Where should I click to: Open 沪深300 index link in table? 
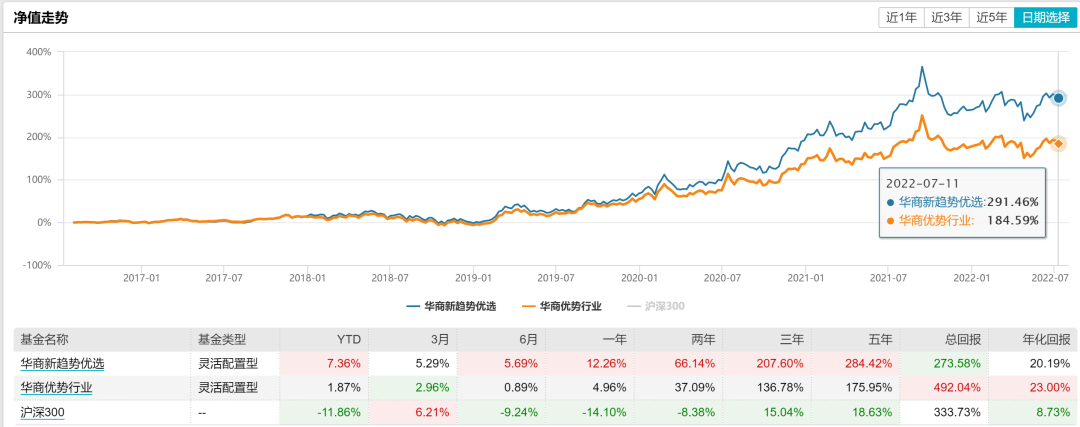pos(43,412)
